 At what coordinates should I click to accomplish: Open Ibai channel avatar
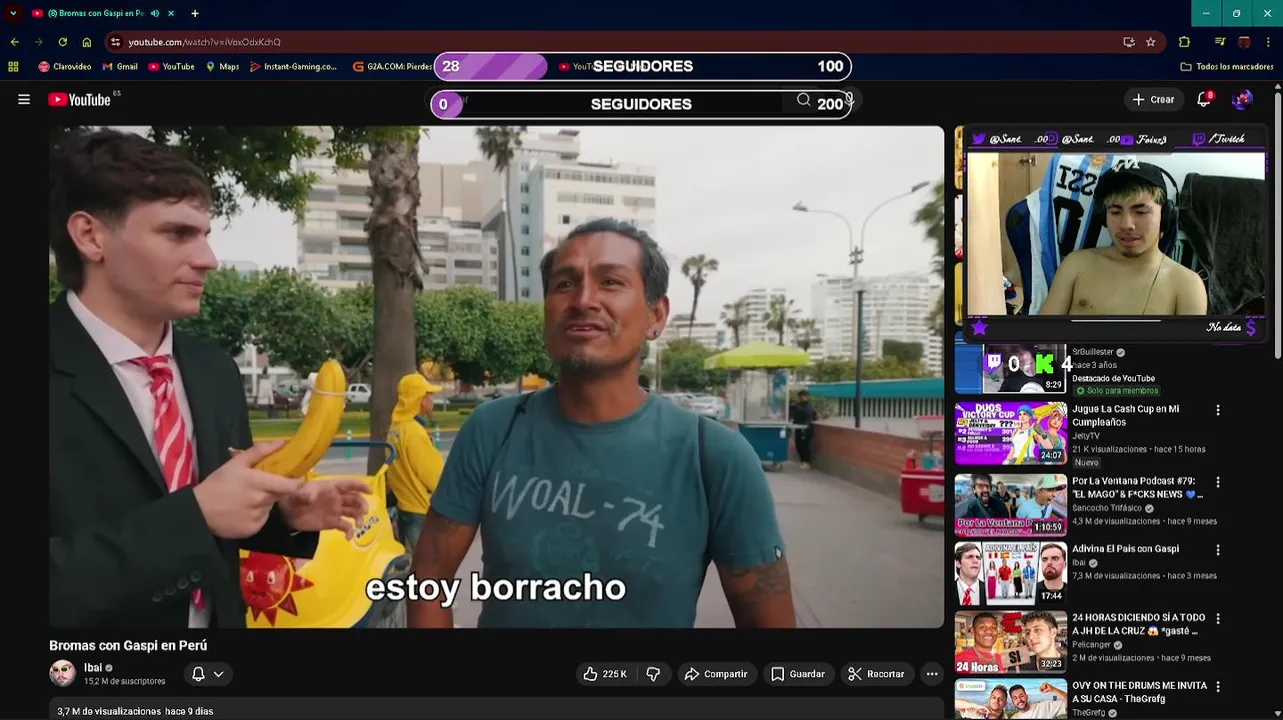62,673
